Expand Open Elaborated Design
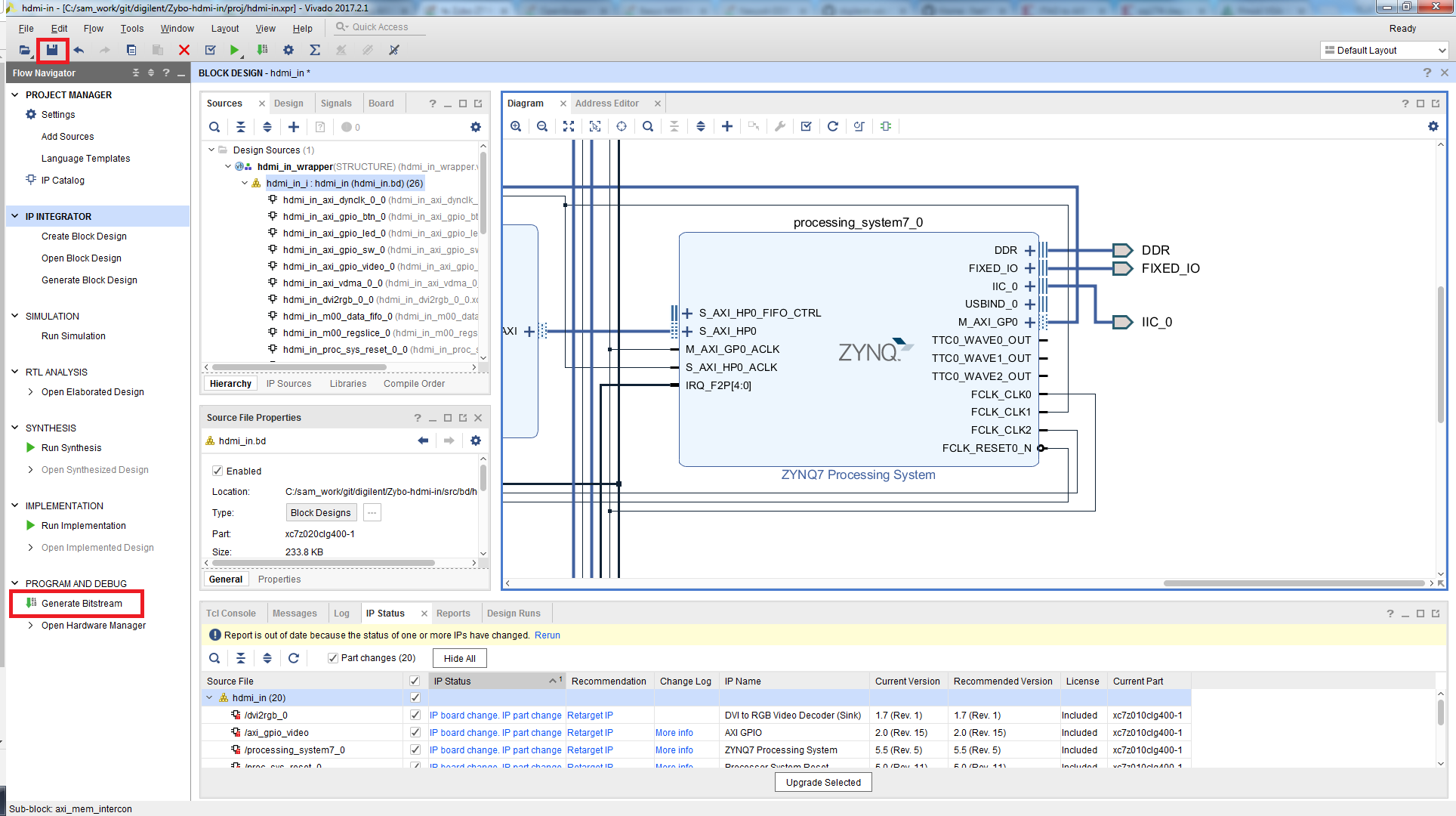Viewport: 1456px width, 816px height. [x=30, y=392]
